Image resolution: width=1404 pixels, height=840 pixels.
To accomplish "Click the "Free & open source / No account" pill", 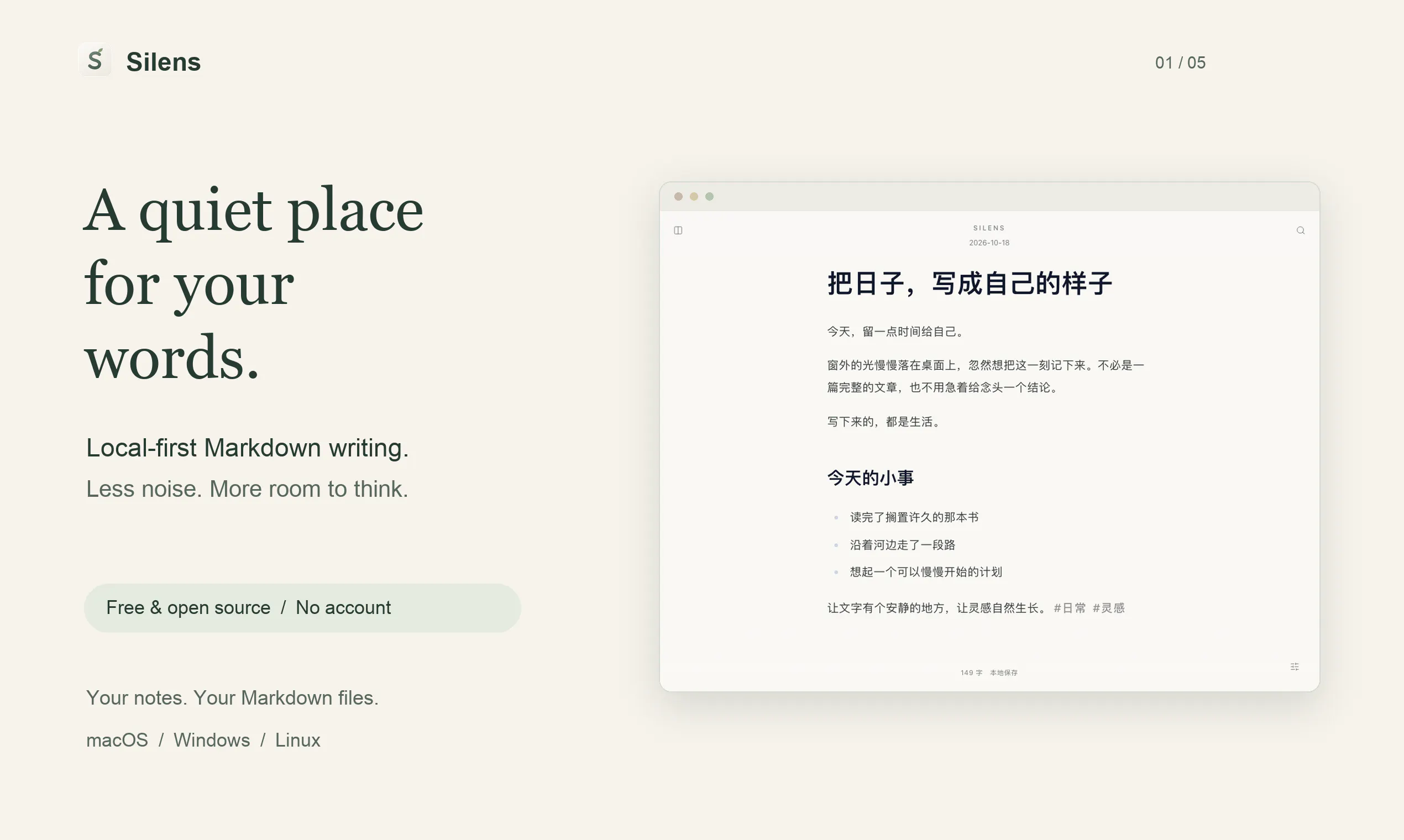I will tap(302, 608).
